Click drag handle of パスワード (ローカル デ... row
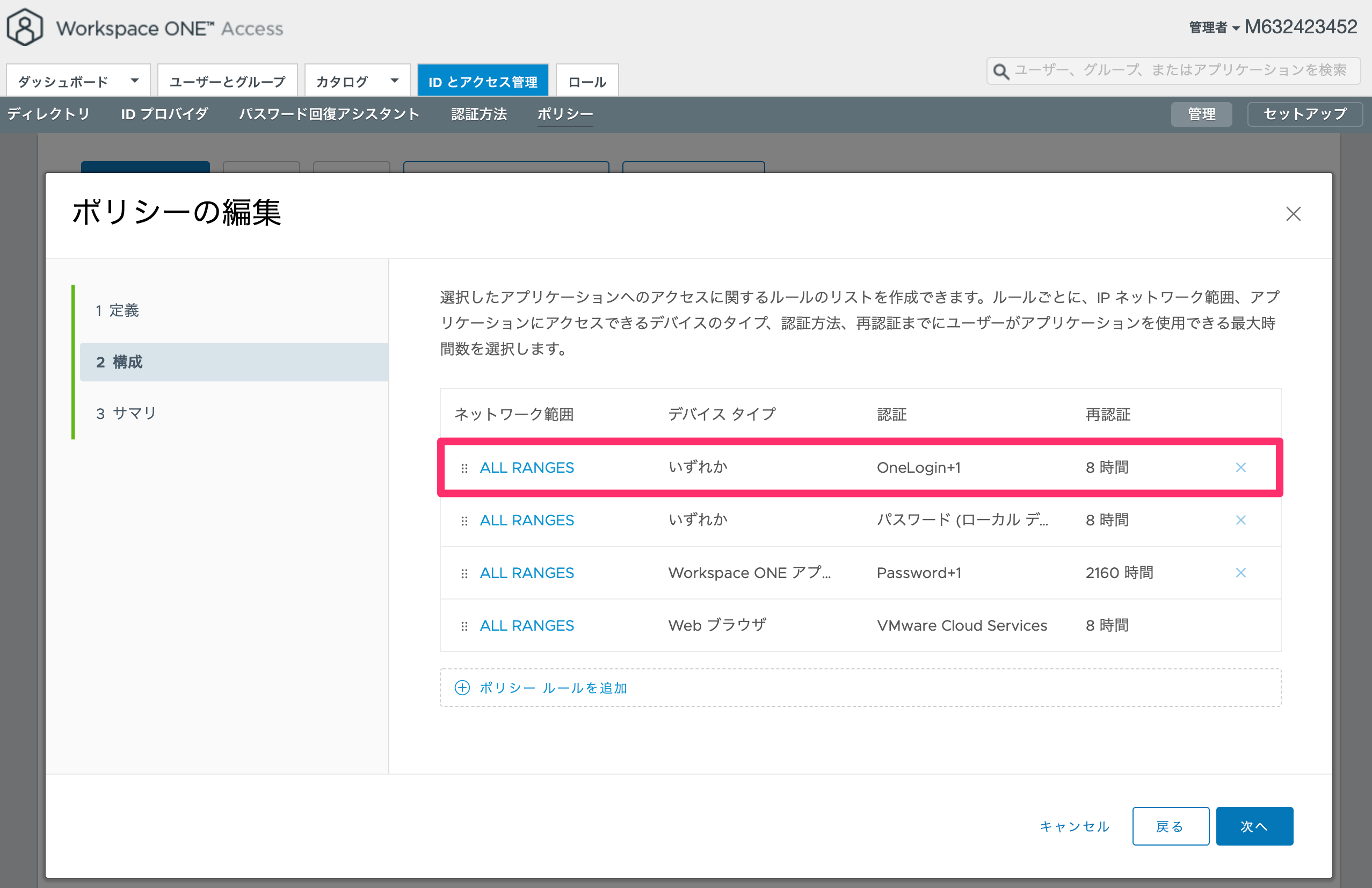Image resolution: width=1372 pixels, height=888 pixels. coord(464,521)
